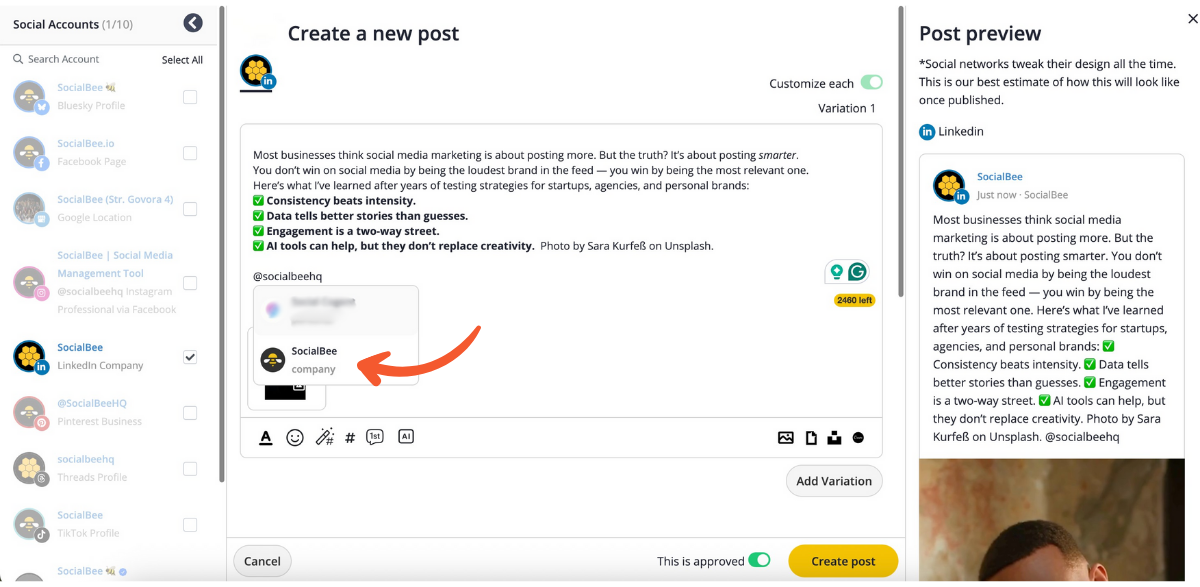Check the SocialBee.io Facebook Page checkbox
The image size is (1200, 587).
(x=190, y=153)
